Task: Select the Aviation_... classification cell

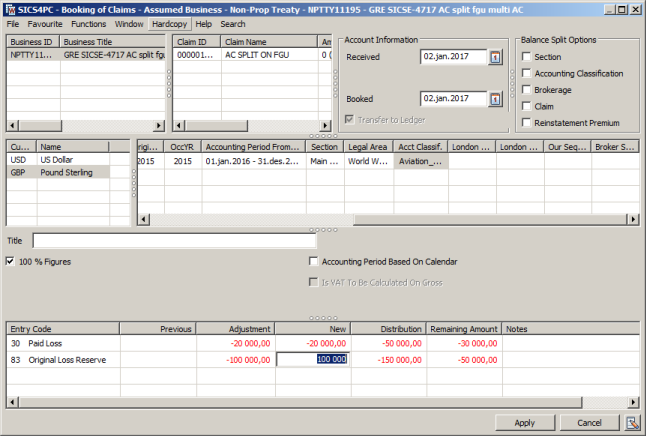Action: coord(421,161)
